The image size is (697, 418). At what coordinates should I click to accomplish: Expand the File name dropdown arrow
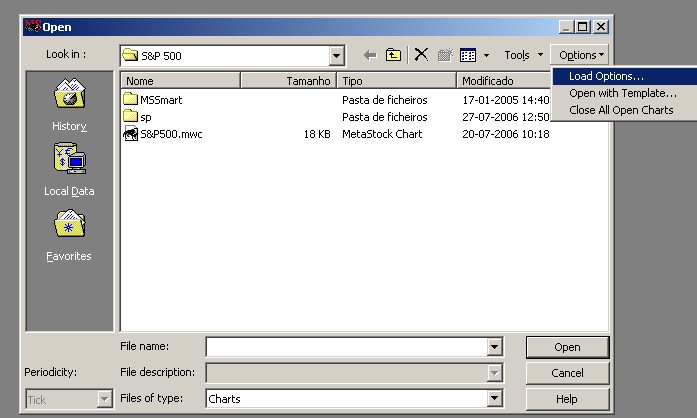pyautogui.click(x=494, y=347)
